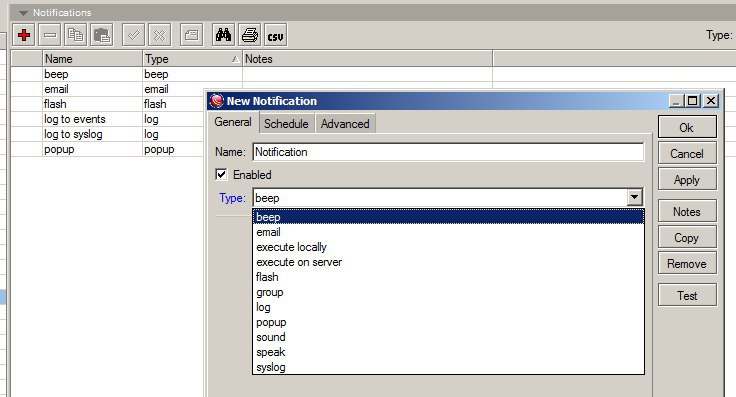
Task: Minimize the New Notification window
Action: [x=676, y=101]
